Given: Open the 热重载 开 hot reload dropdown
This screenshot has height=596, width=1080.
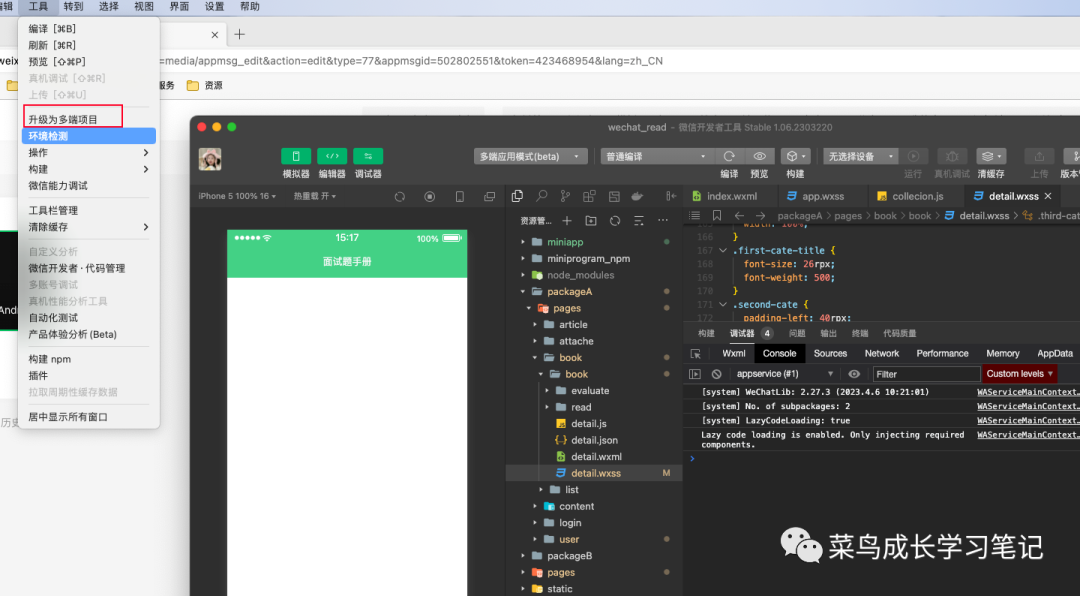Looking at the screenshot, I should coord(315,196).
